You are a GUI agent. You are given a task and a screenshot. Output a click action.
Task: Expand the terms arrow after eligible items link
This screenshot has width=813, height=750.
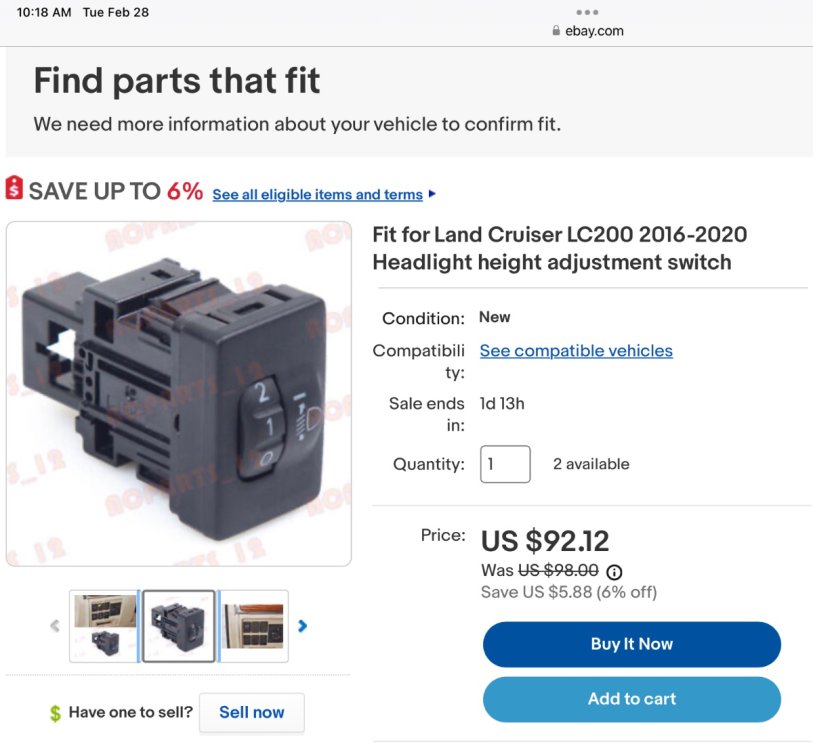coord(432,193)
